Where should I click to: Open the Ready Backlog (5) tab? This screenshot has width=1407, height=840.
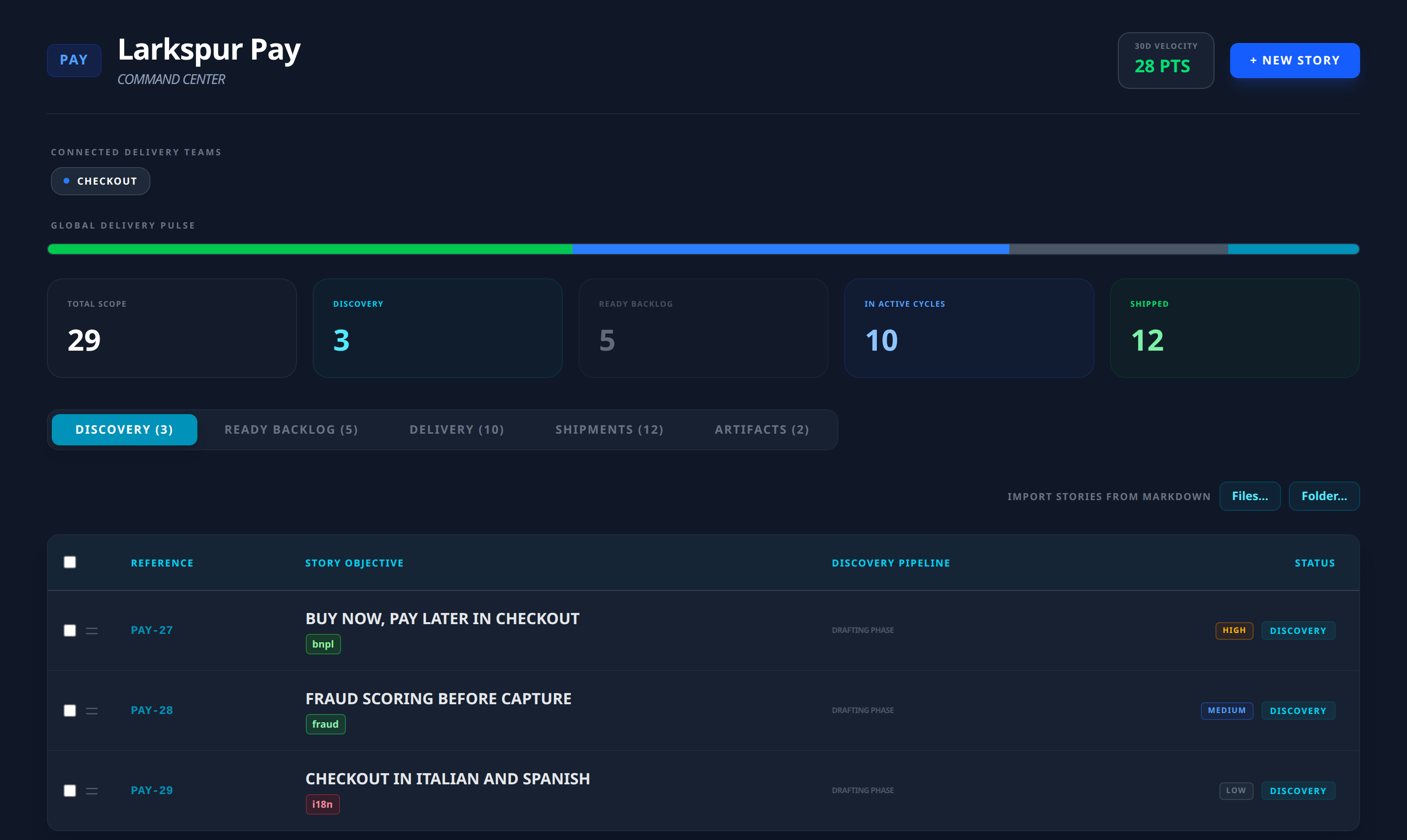coord(291,430)
